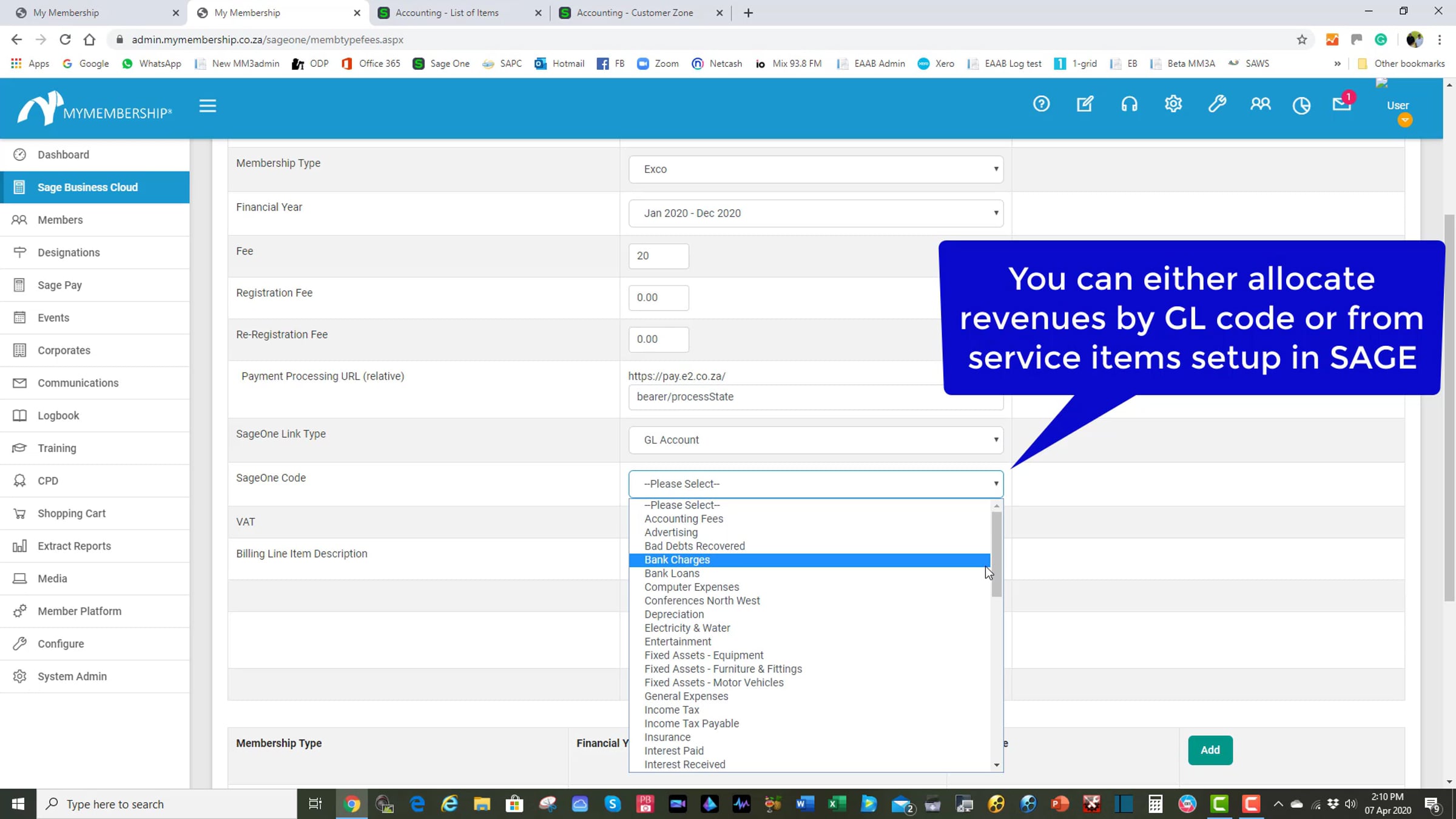
Task: Expand the SageOne Link Type dropdown
Action: click(815, 440)
